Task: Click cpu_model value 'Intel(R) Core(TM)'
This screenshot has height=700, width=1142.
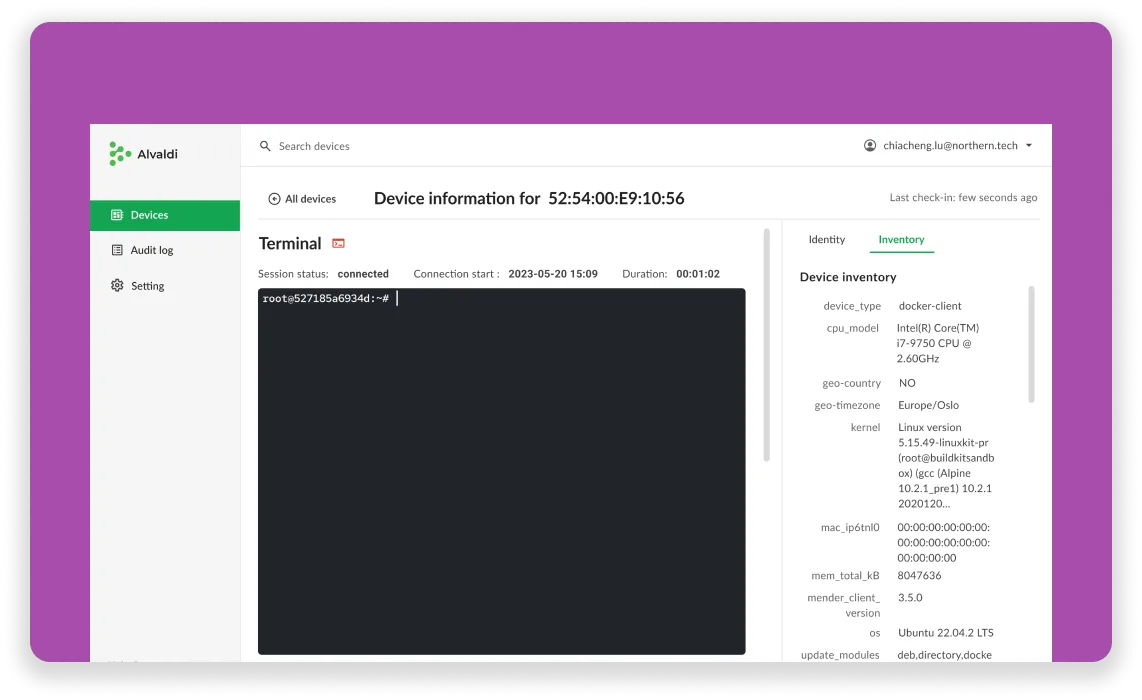Action: pyautogui.click(x=938, y=328)
